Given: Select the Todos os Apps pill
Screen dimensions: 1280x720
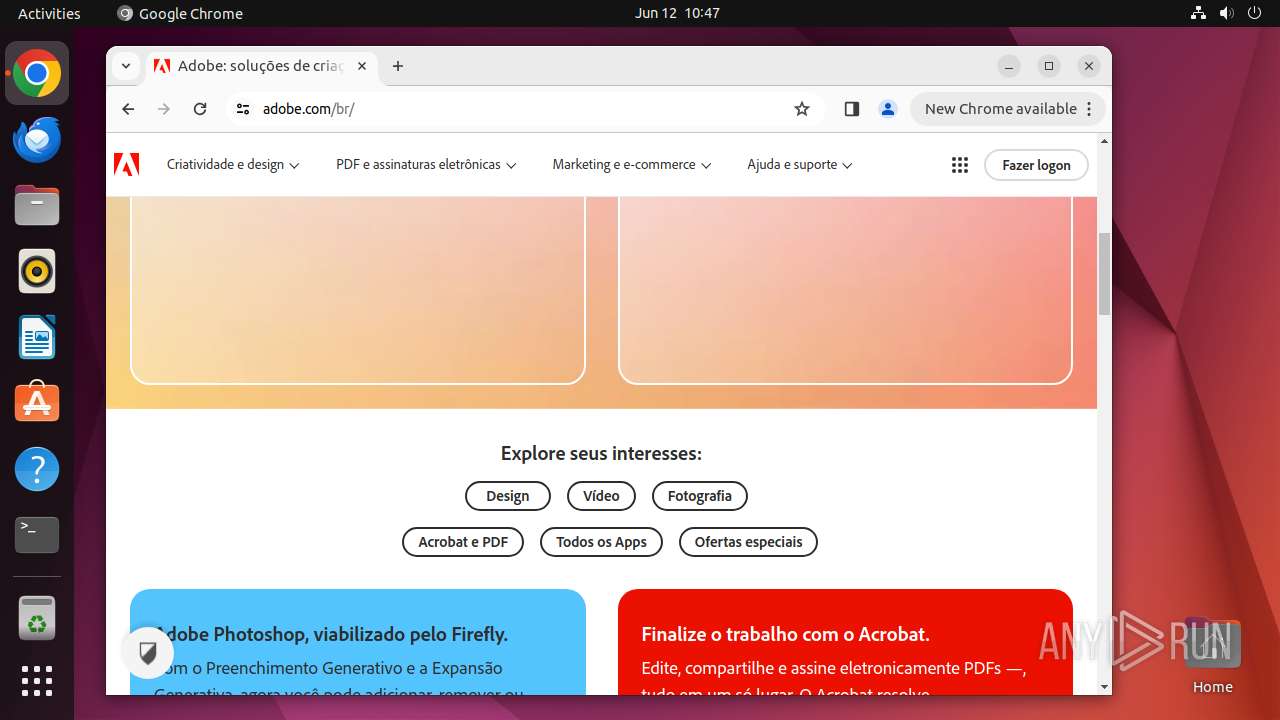Looking at the screenshot, I should pos(601,542).
